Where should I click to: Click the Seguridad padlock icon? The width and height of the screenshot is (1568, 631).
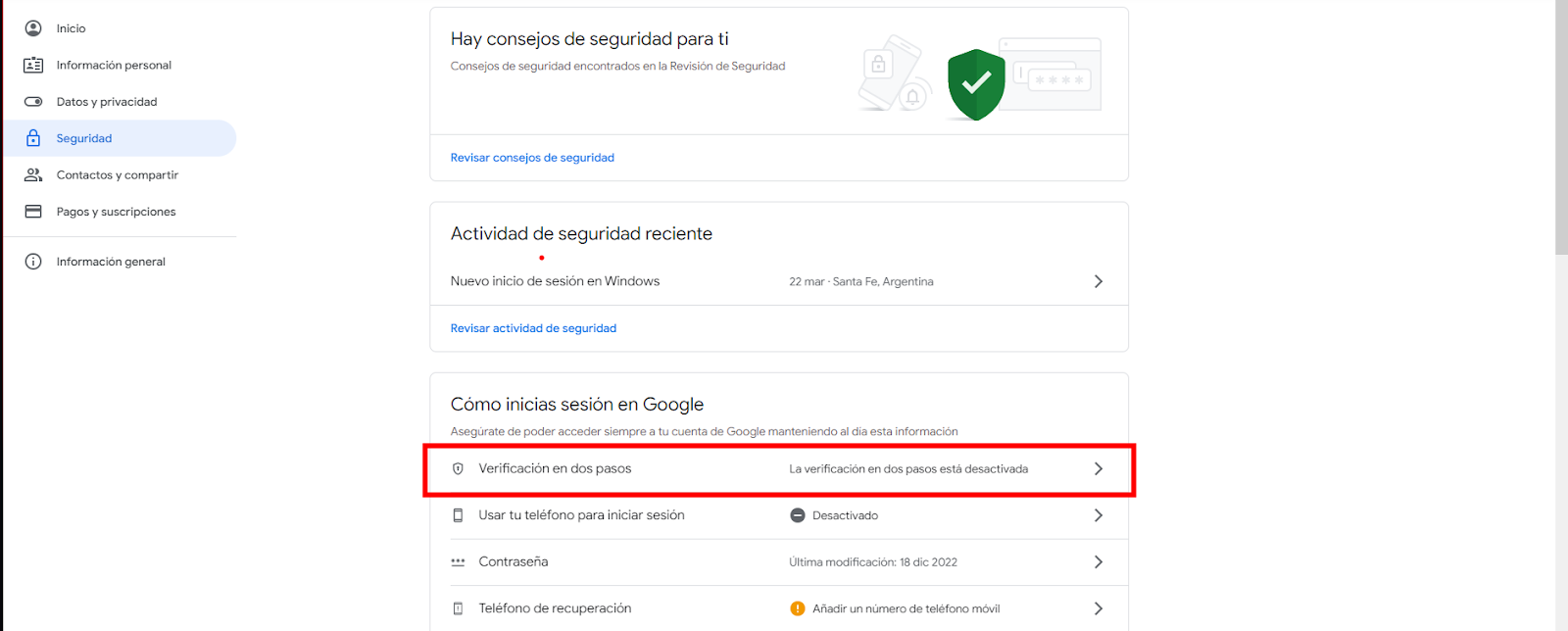33,138
